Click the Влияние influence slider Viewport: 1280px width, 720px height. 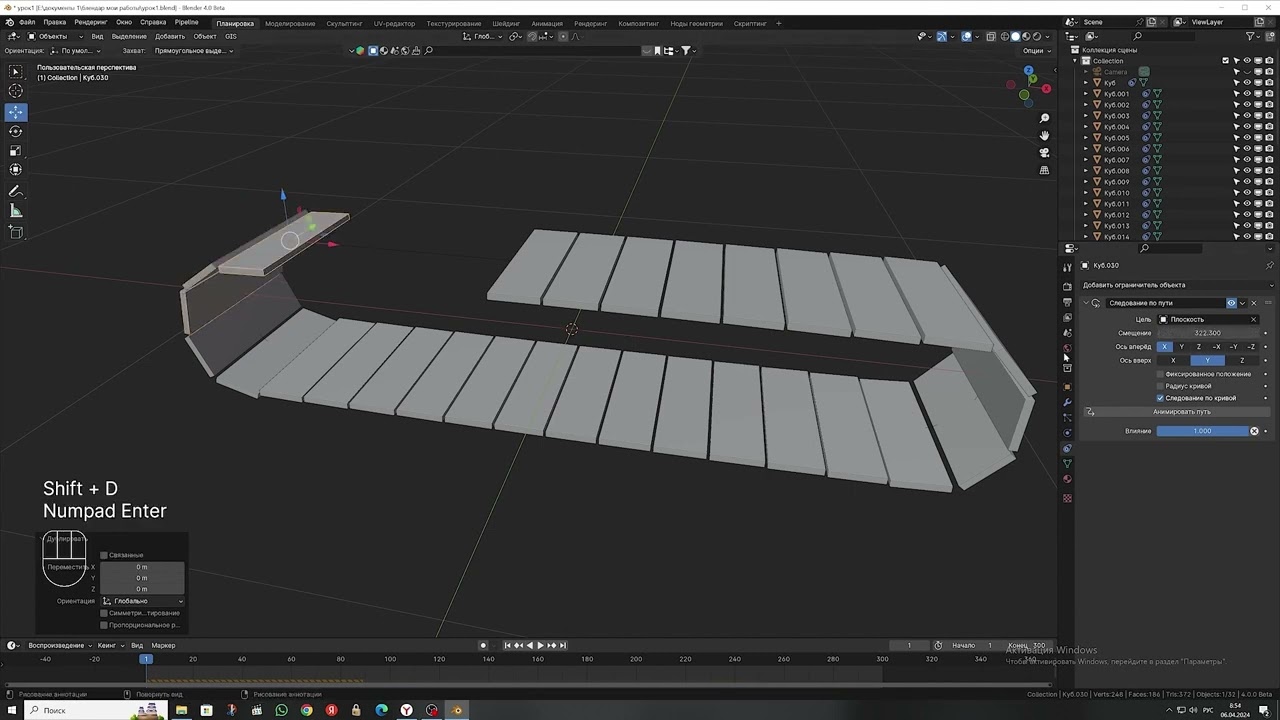point(1203,431)
